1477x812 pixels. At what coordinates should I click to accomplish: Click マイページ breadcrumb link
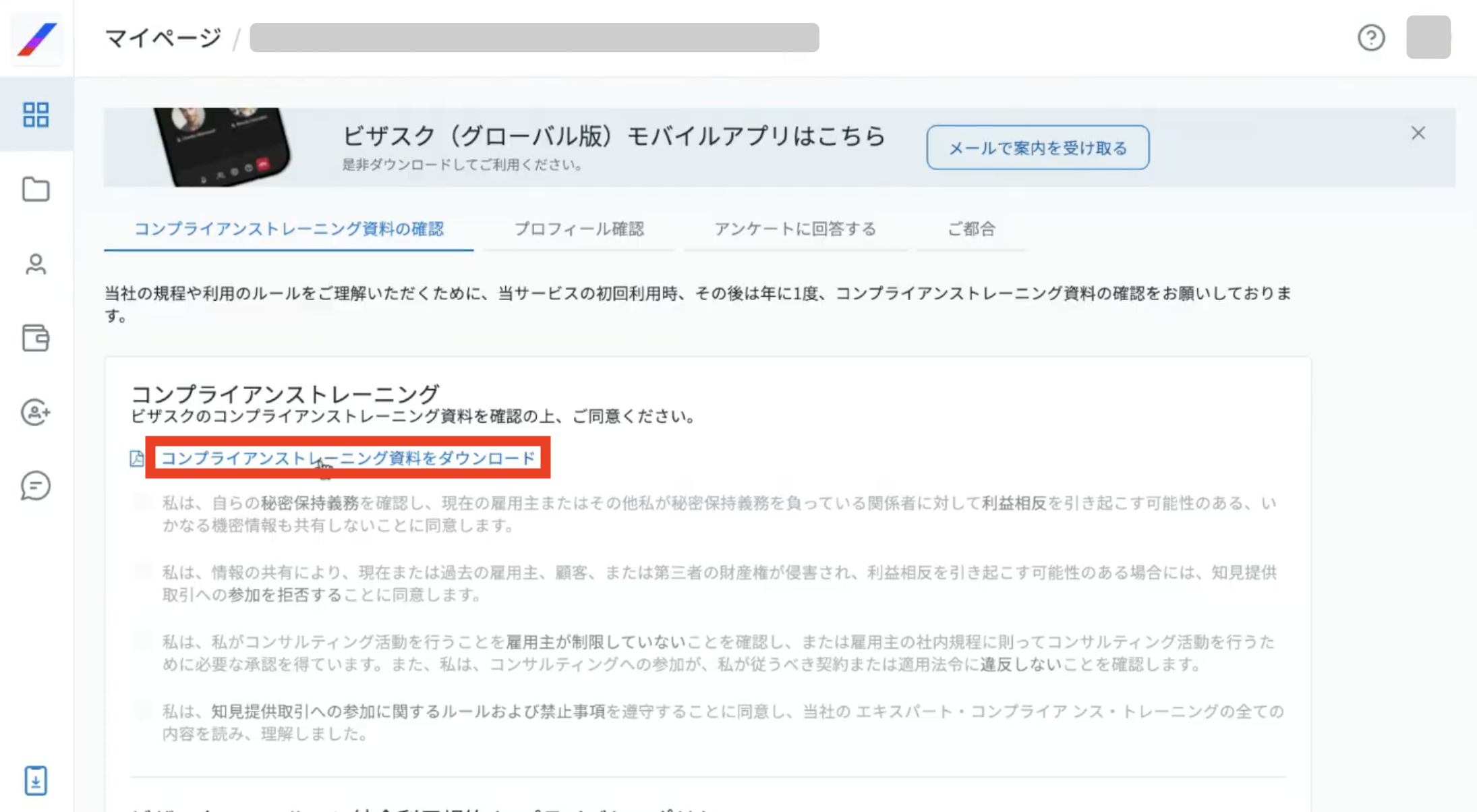point(163,38)
